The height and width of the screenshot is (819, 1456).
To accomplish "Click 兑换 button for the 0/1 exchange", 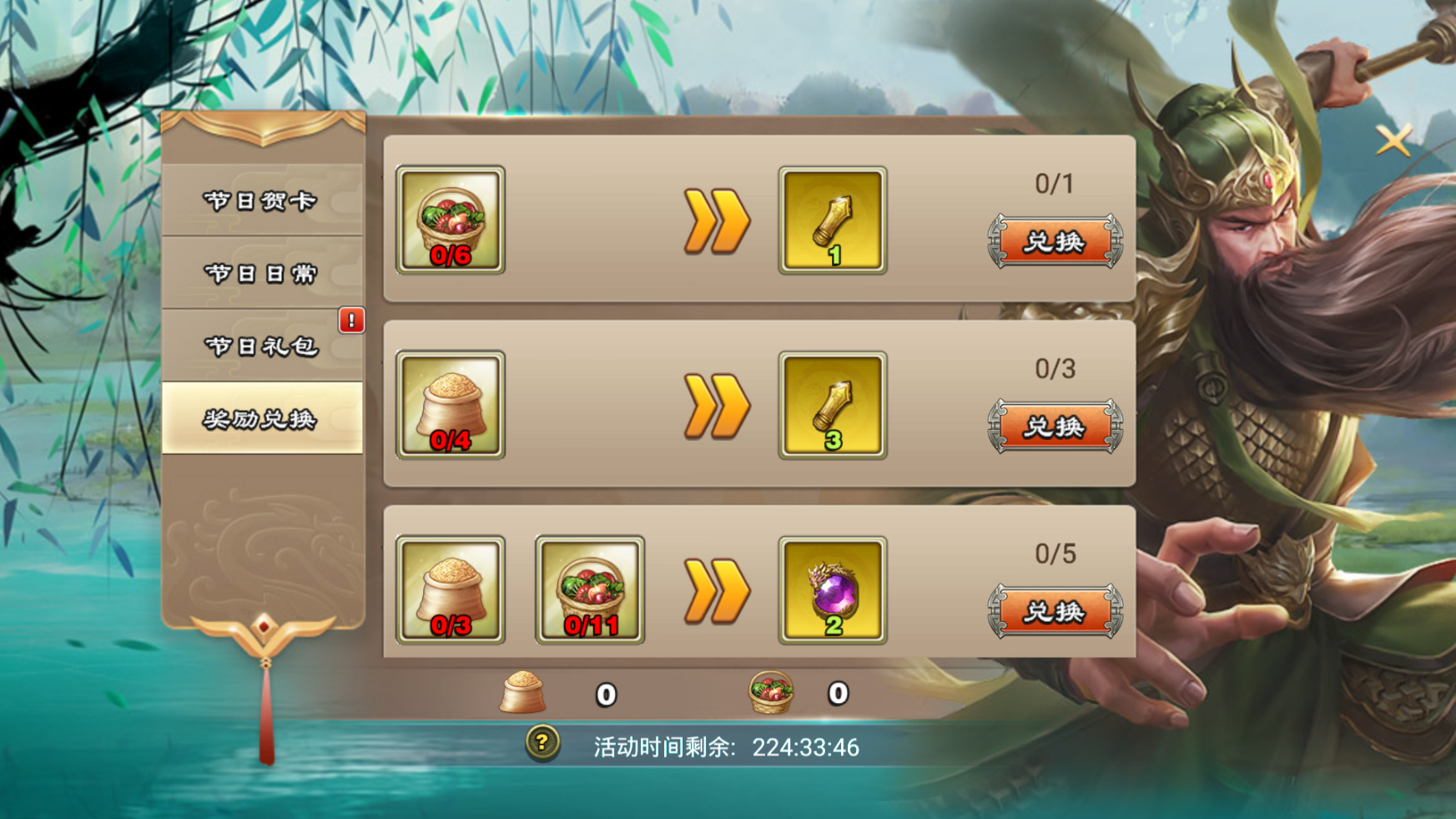I will click(x=1055, y=241).
